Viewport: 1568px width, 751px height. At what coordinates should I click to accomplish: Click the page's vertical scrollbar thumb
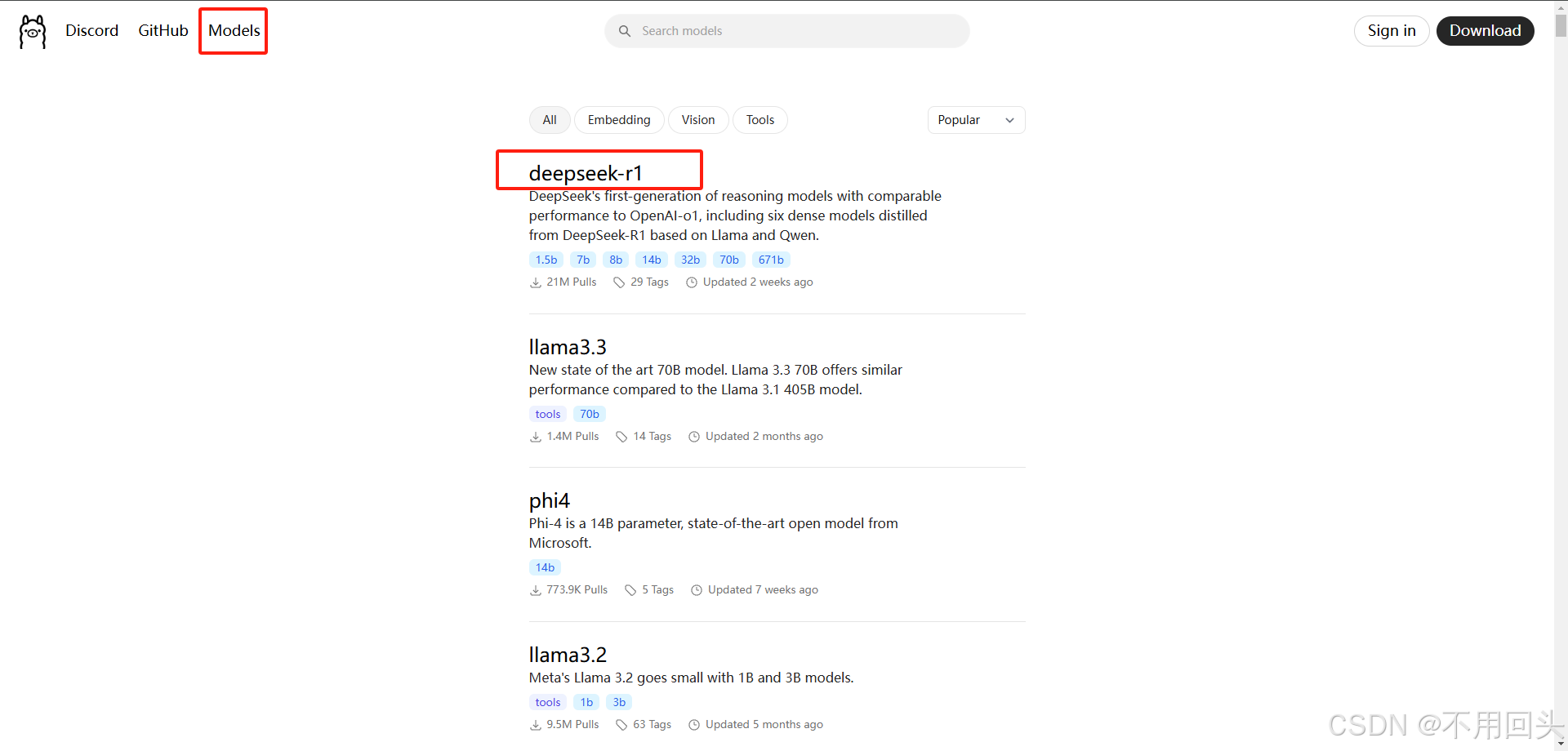click(1561, 26)
